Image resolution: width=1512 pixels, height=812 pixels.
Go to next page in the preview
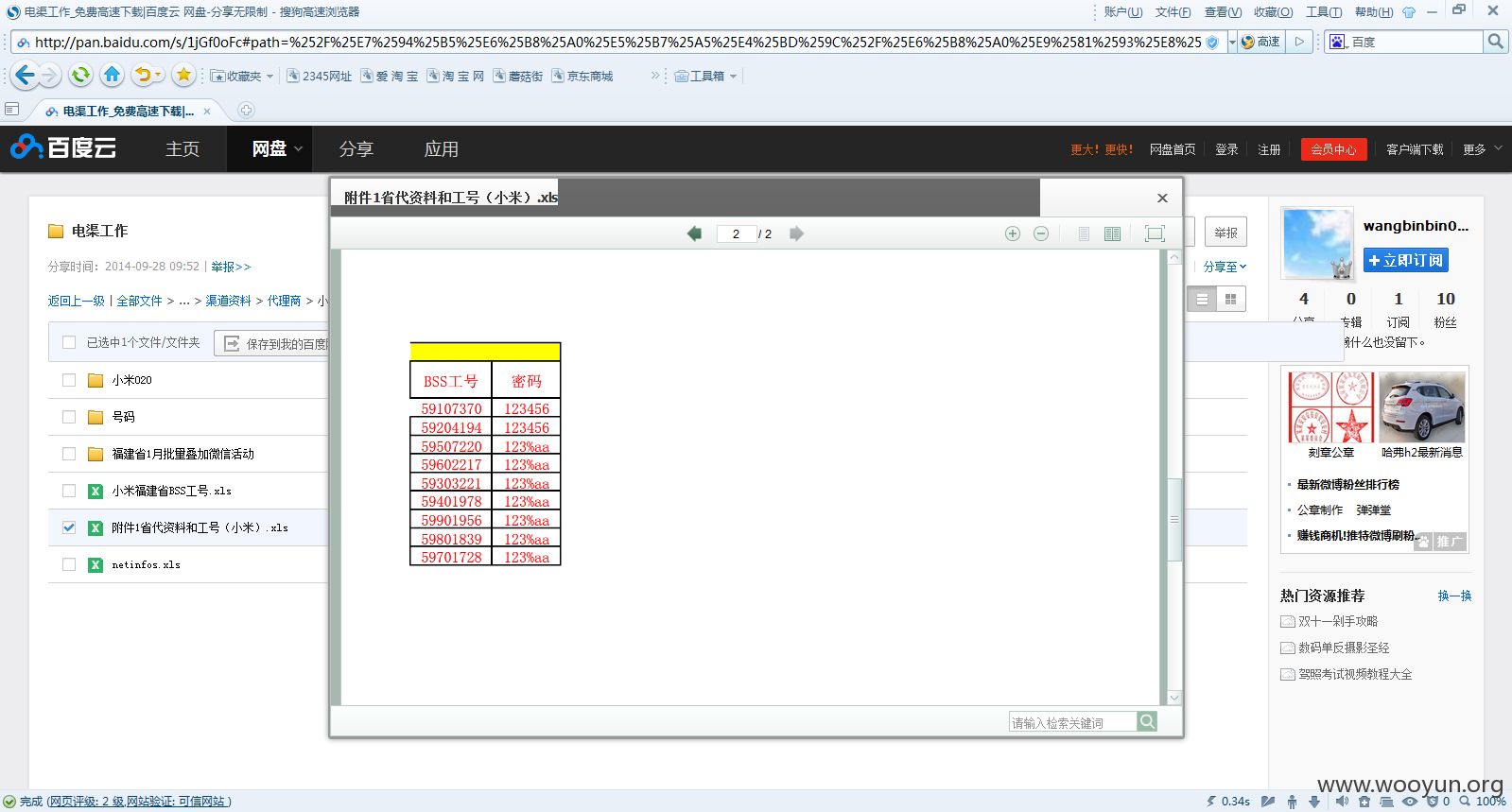(796, 233)
